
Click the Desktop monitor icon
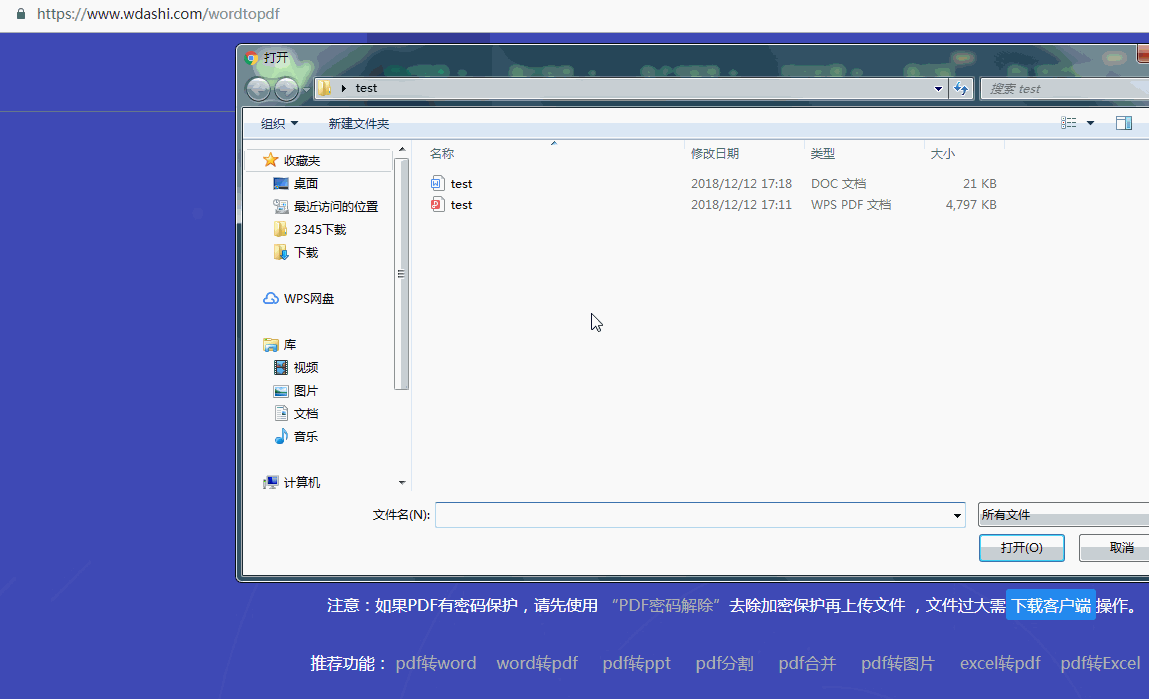[281, 183]
